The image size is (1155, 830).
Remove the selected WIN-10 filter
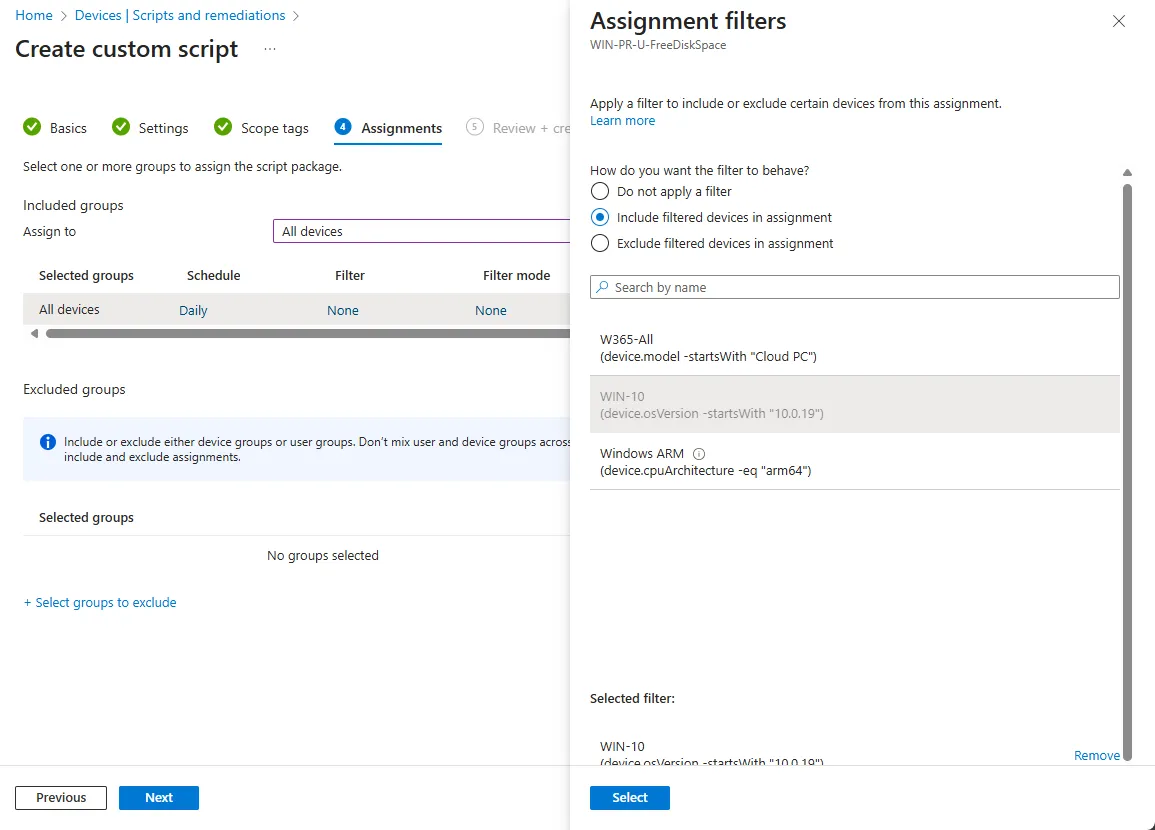1096,756
